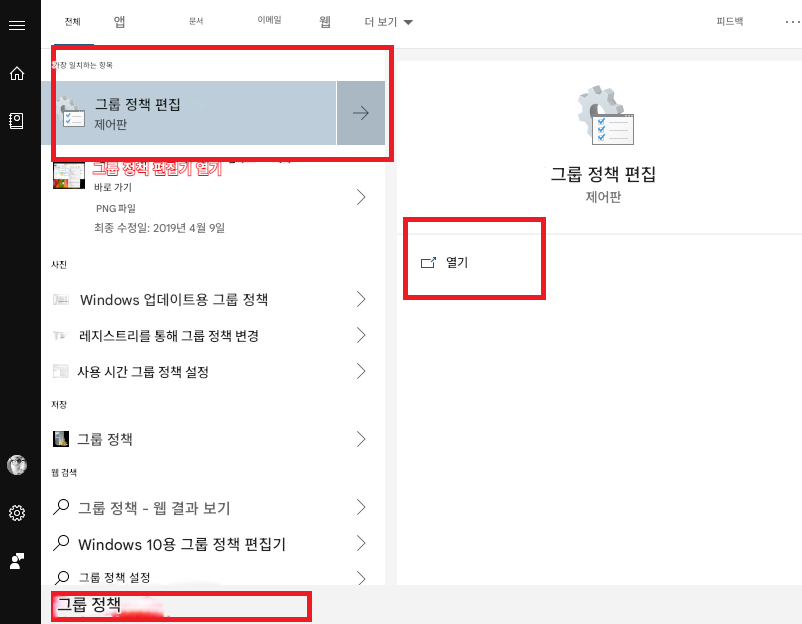Open the Settings gear in sidebar
802x624 pixels.
pos(17,512)
